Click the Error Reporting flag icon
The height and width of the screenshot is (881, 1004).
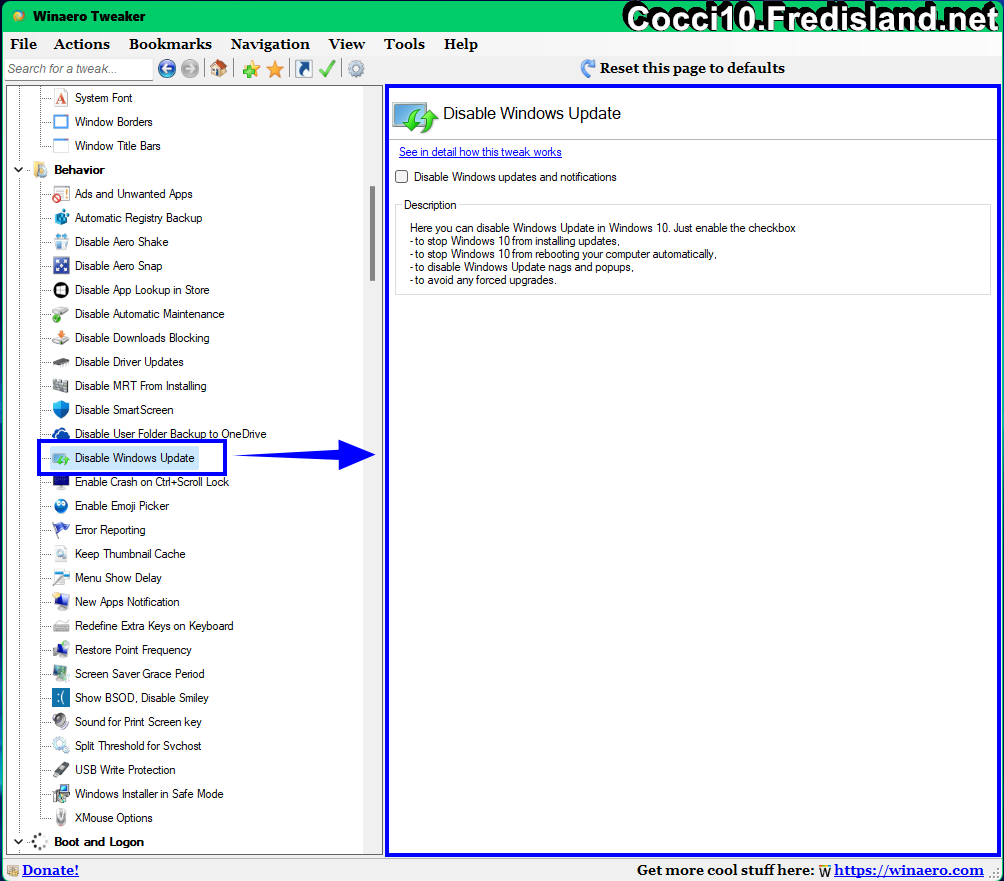click(61, 530)
